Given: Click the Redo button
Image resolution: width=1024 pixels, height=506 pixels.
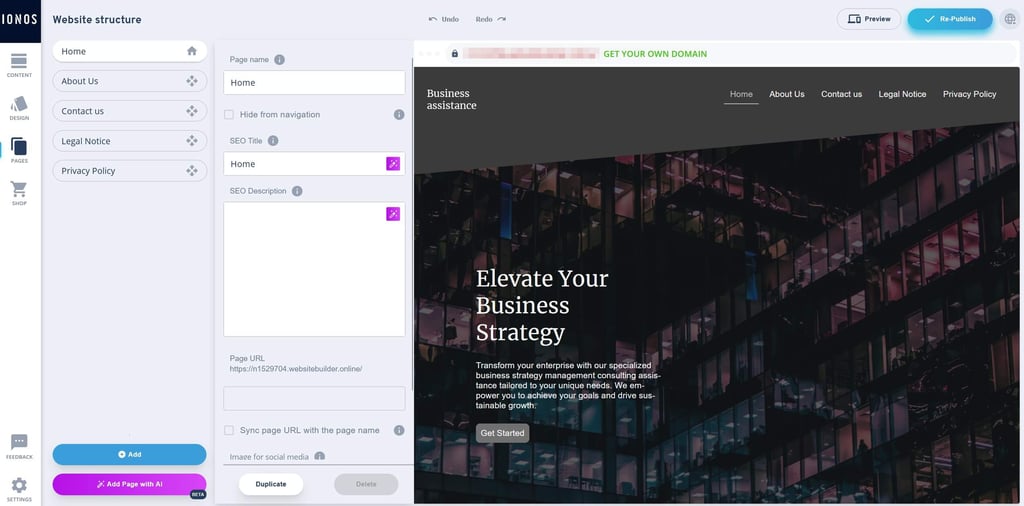Looking at the screenshot, I should coord(490,19).
